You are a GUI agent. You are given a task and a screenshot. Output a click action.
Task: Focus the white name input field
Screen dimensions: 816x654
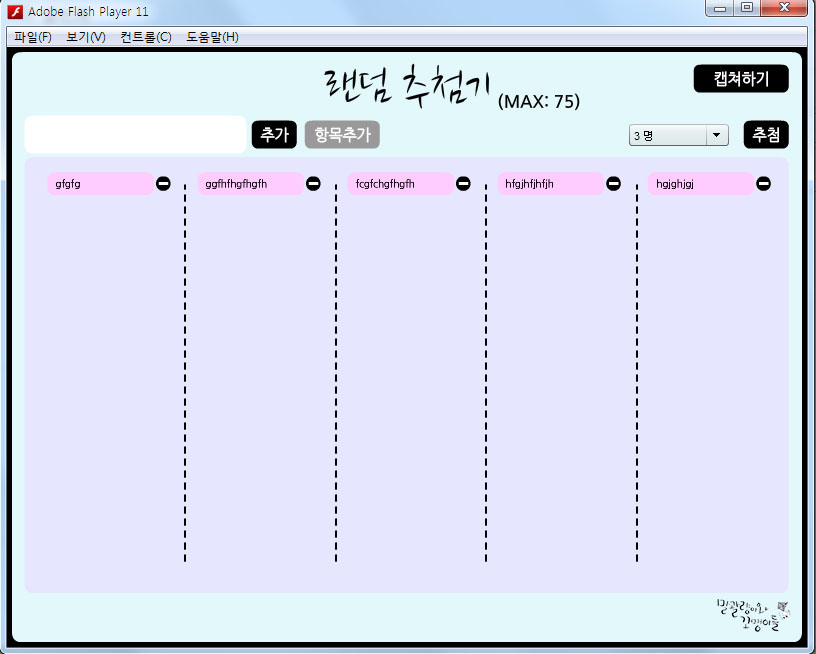pos(135,135)
